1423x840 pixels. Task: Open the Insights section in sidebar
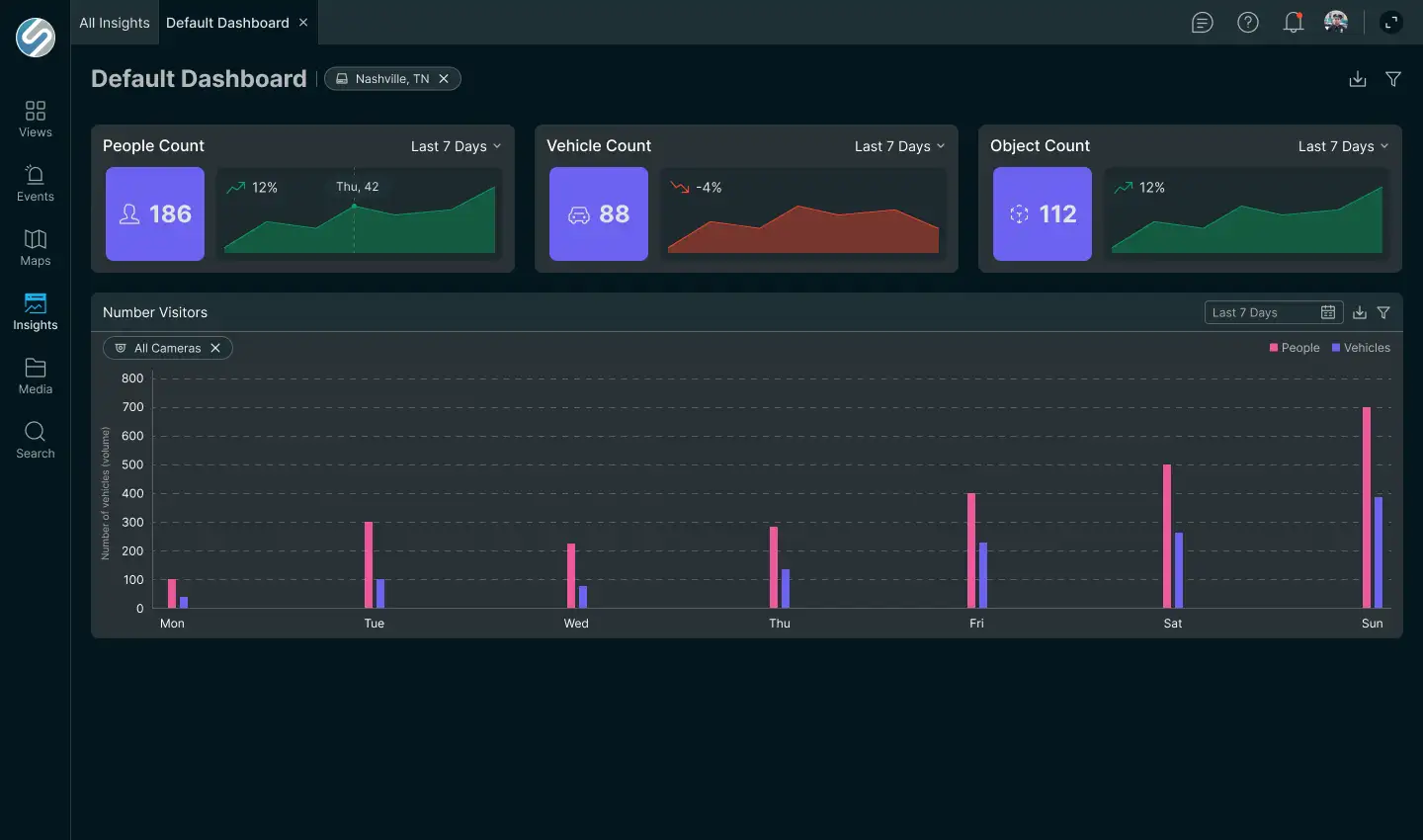coord(36,311)
